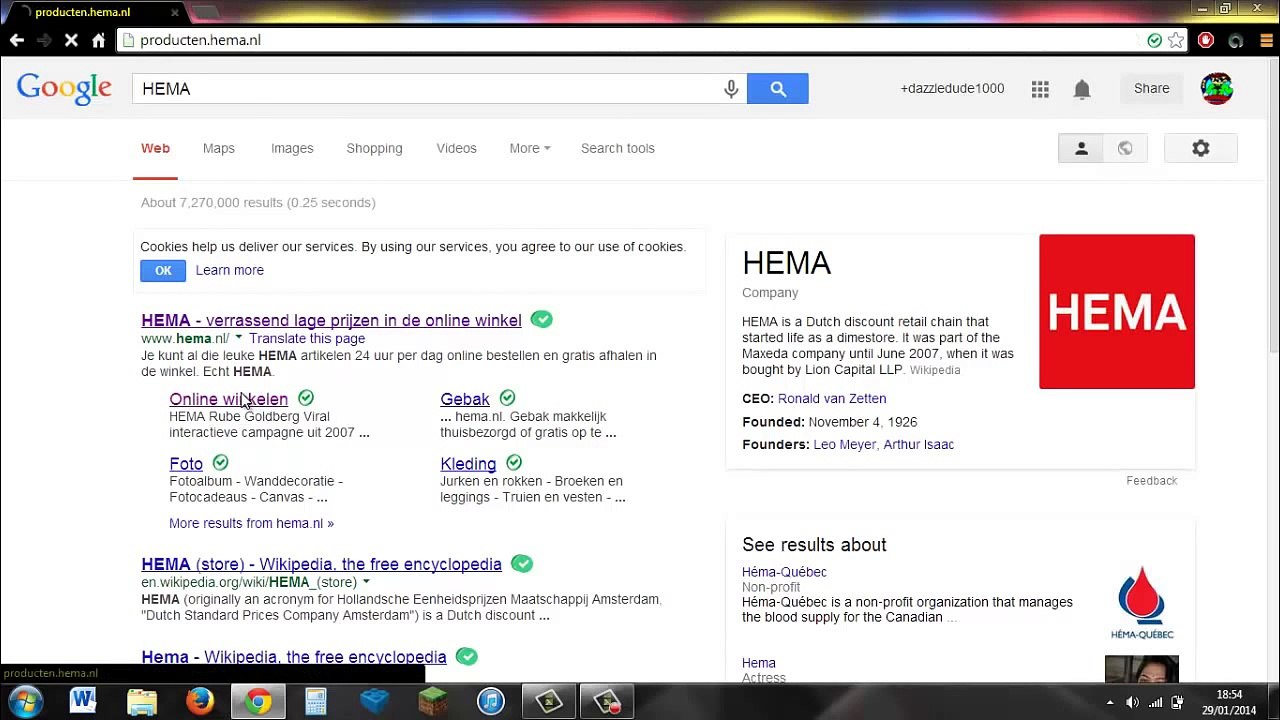Select the Web search tab
Viewport: 1280px width, 720px height.
(x=155, y=148)
